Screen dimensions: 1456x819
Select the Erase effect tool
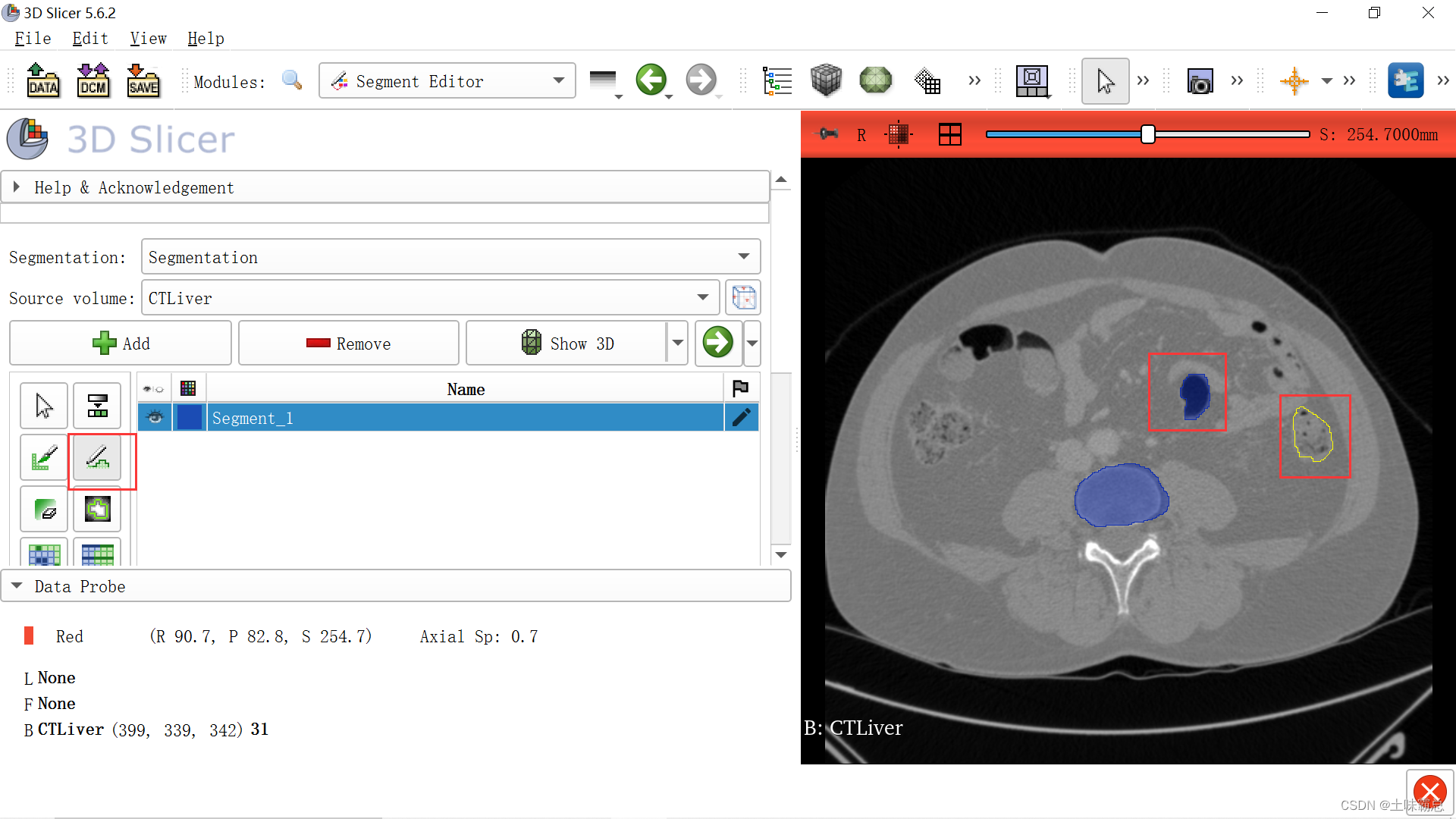44,509
